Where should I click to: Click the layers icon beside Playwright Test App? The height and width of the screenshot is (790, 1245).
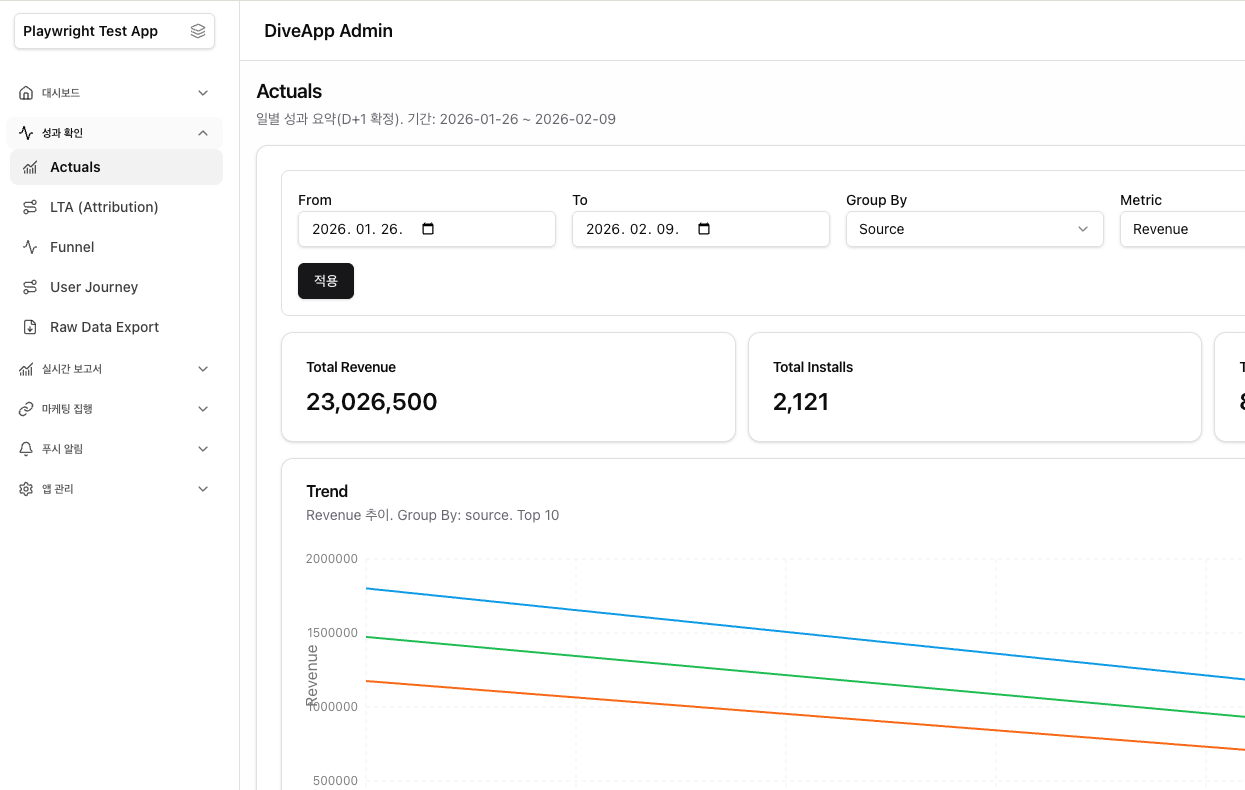tap(198, 31)
